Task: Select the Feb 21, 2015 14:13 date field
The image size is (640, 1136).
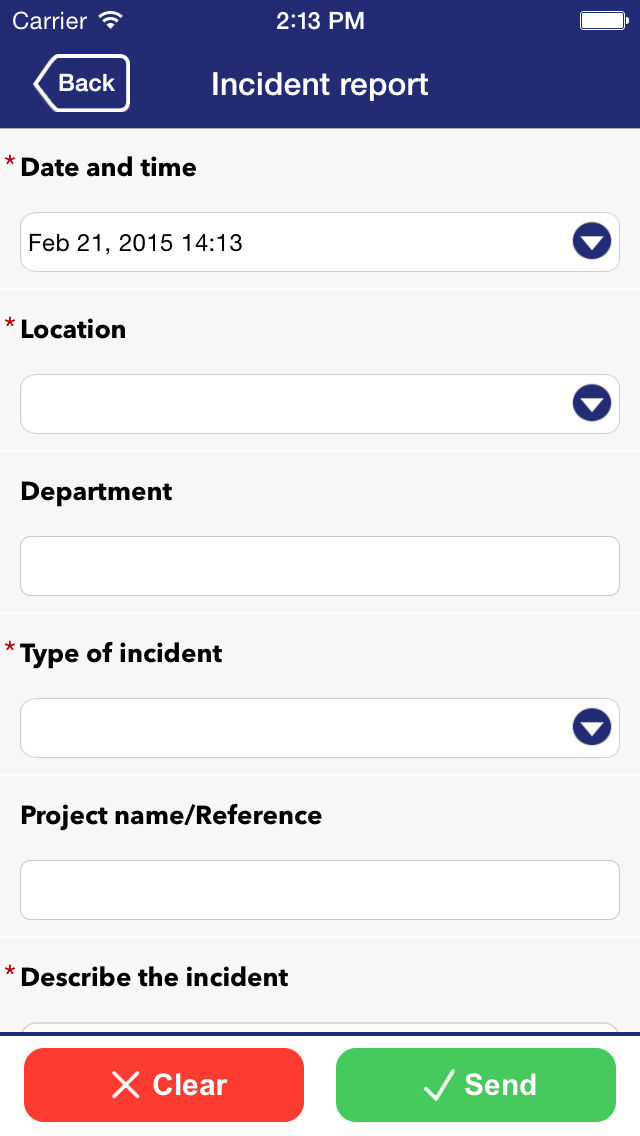Action: coord(320,242)
